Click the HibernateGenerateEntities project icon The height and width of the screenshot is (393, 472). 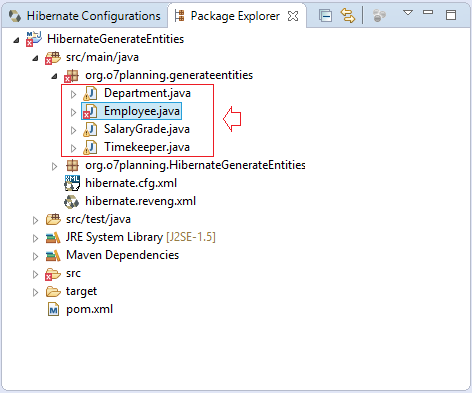[34, 39]
